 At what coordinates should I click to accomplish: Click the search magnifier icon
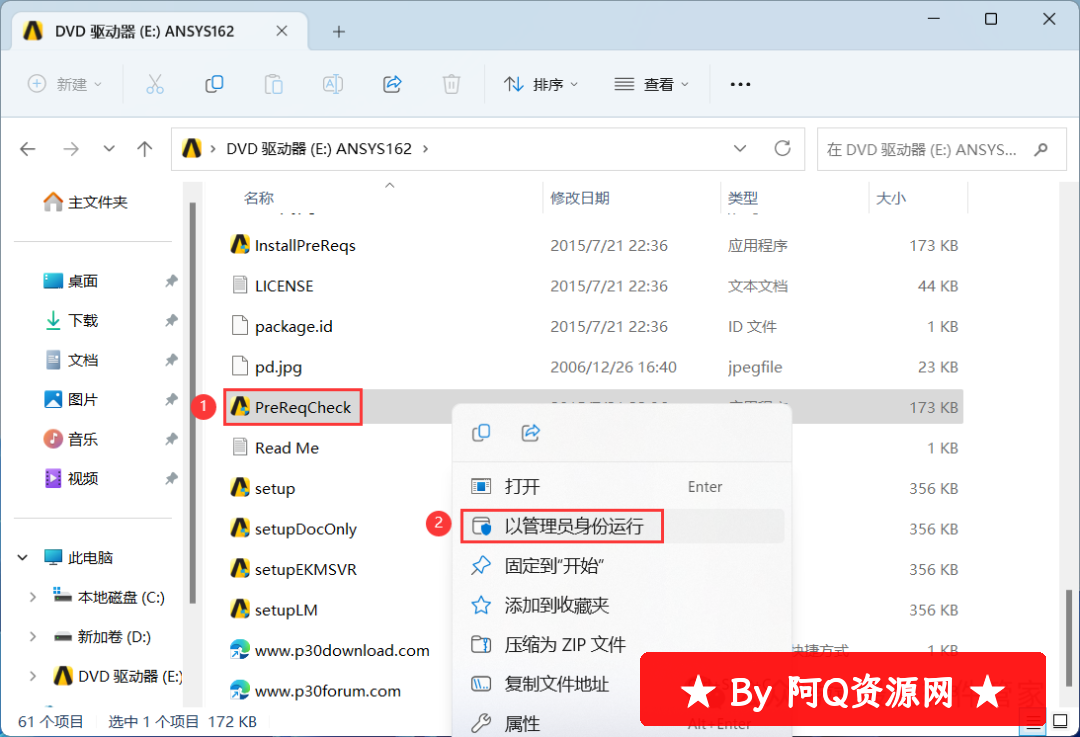[1041, 149]
